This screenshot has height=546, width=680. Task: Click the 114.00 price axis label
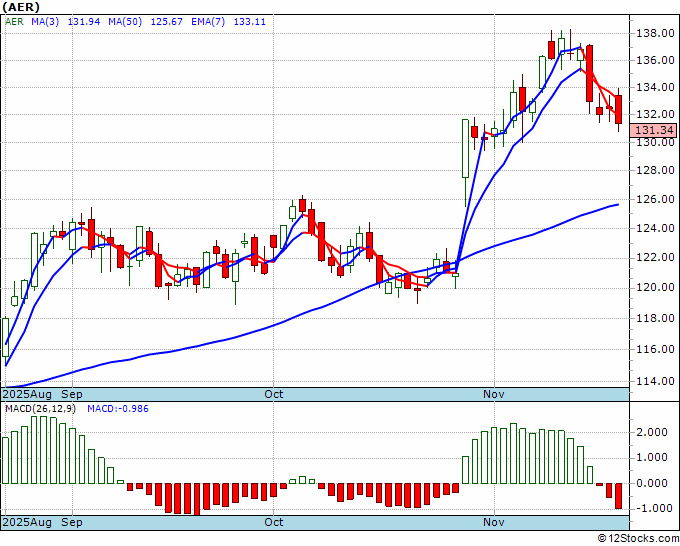click(x=655, y=381)
